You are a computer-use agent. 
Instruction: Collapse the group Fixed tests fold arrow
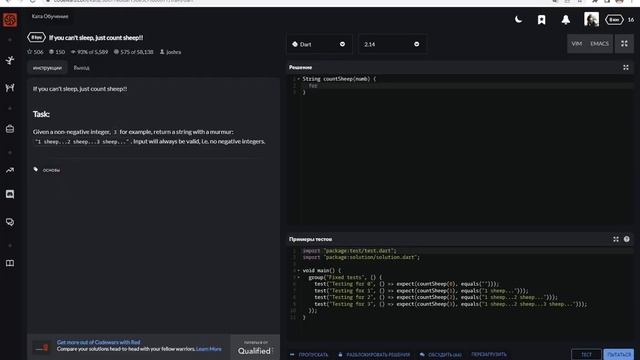(298, 277)
